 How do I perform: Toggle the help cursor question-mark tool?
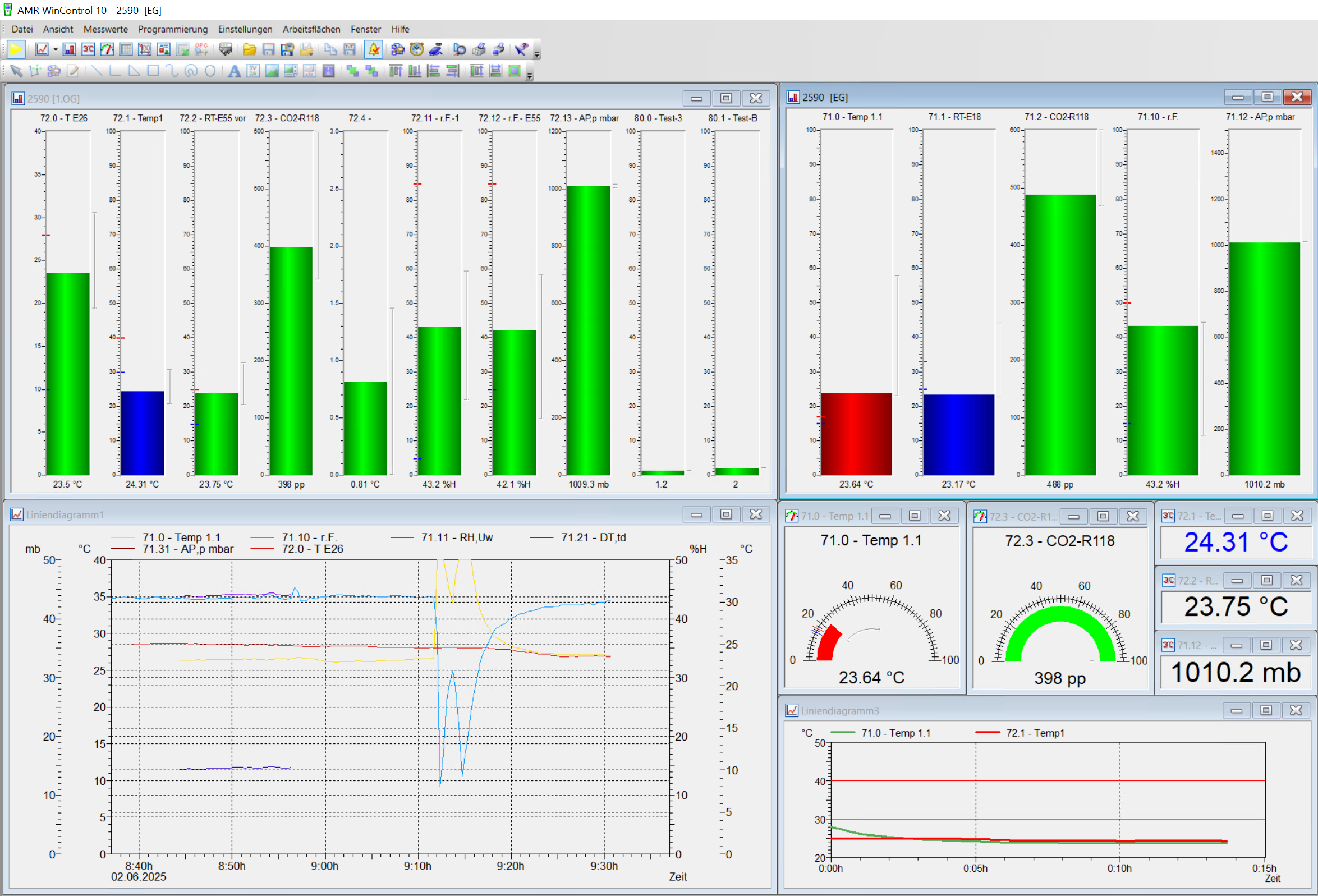click(x=521, y=50)
